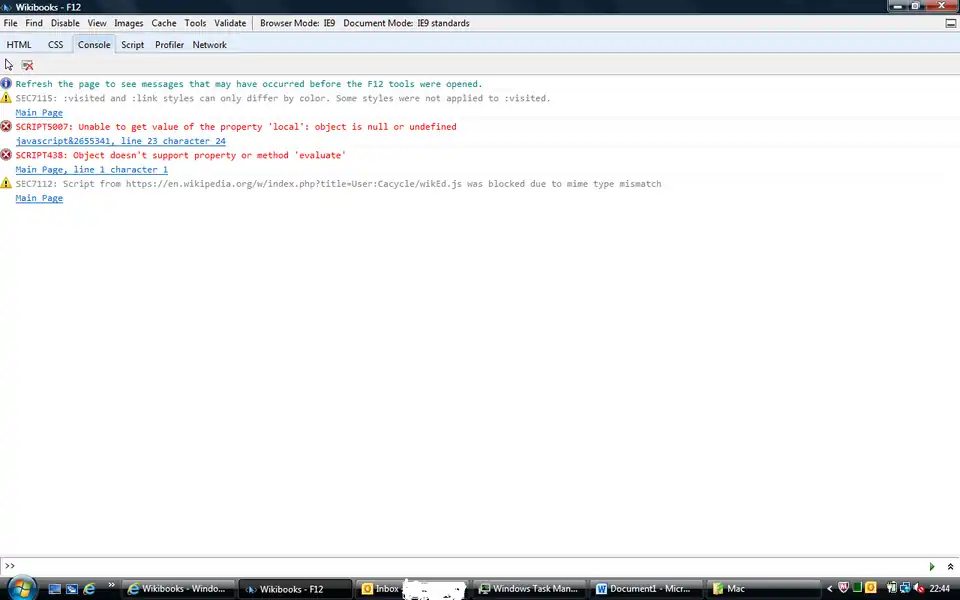Viewport: 960px width, 600px height.
Task: Open the Tools menu
Action: click(x=195, y=23)
